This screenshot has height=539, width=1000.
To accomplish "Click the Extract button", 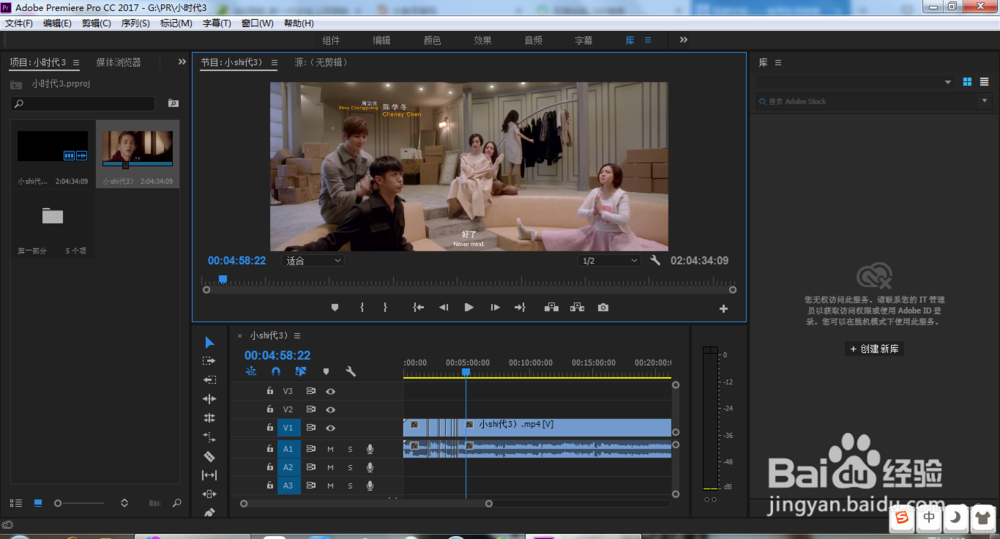I will (x=577, y=307).
